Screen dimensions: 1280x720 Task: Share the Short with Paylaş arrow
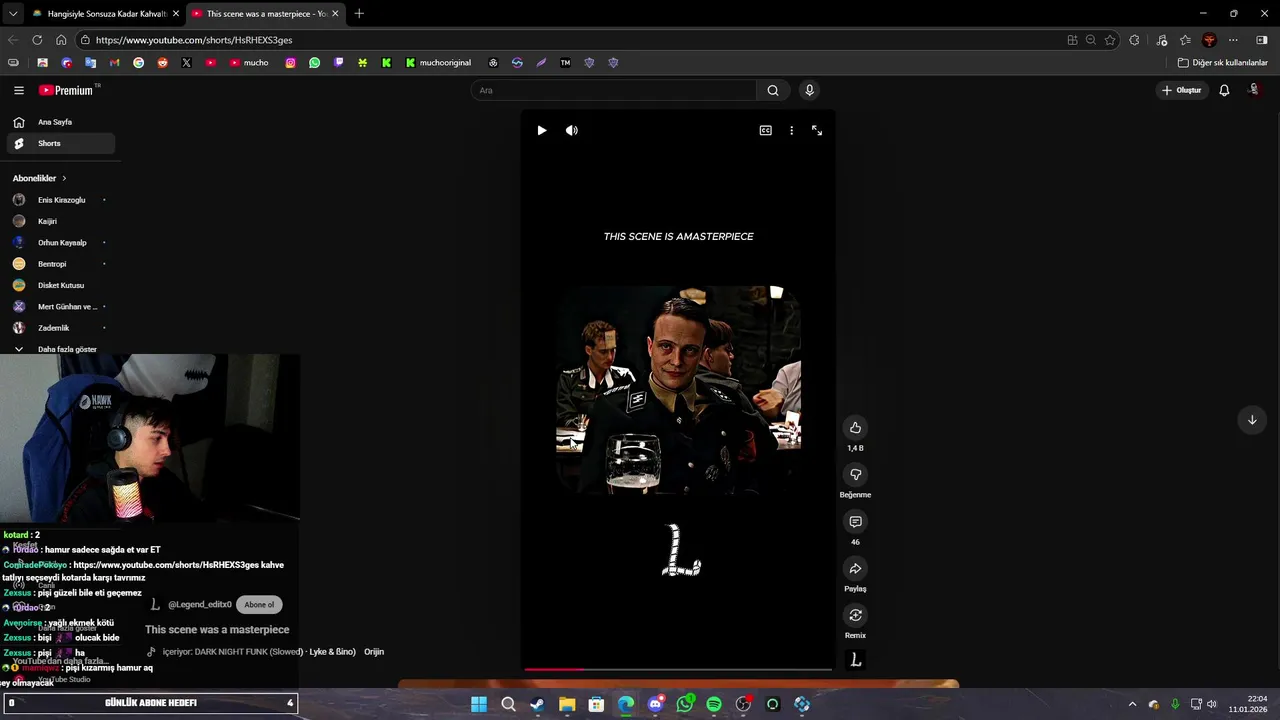point(855,568)
